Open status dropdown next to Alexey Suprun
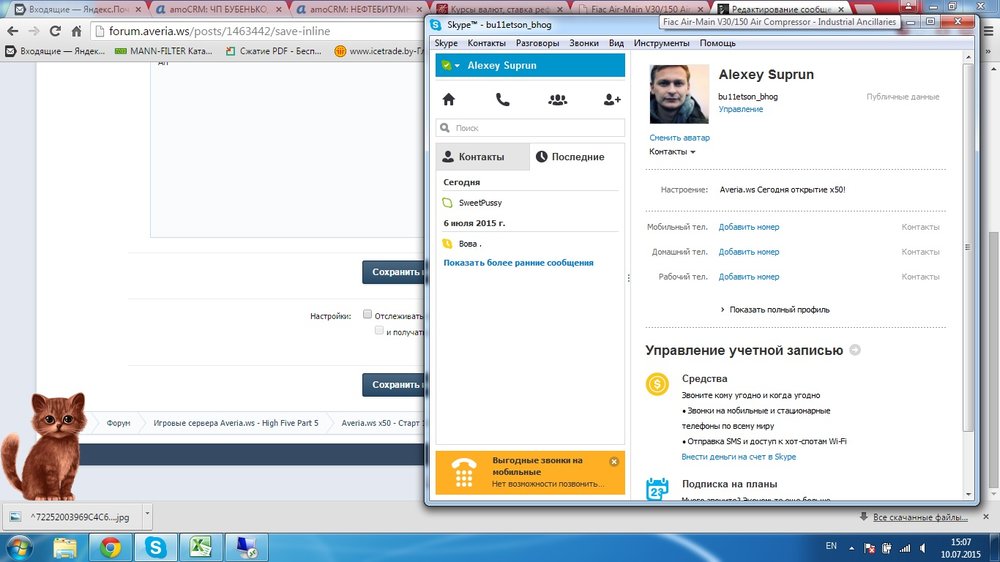The width and height of the screenshot is (1000, 562). (457, 66)
